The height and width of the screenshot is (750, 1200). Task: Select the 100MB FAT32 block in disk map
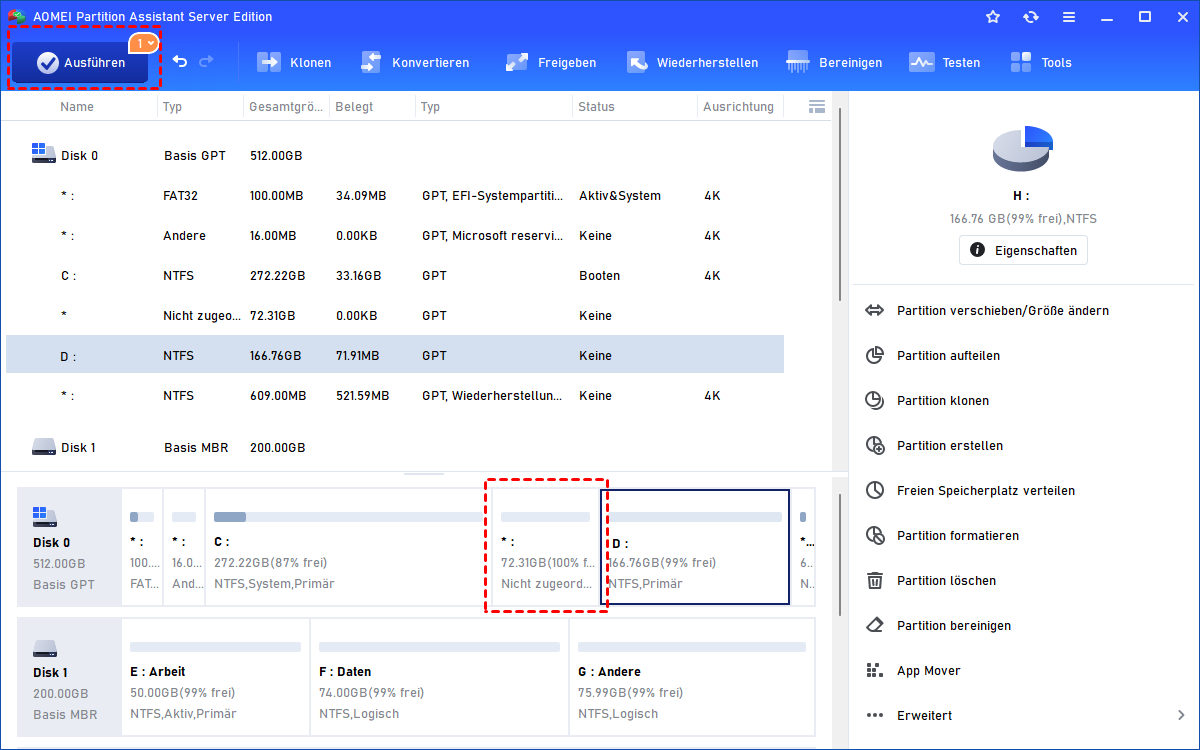pos(142,547)
